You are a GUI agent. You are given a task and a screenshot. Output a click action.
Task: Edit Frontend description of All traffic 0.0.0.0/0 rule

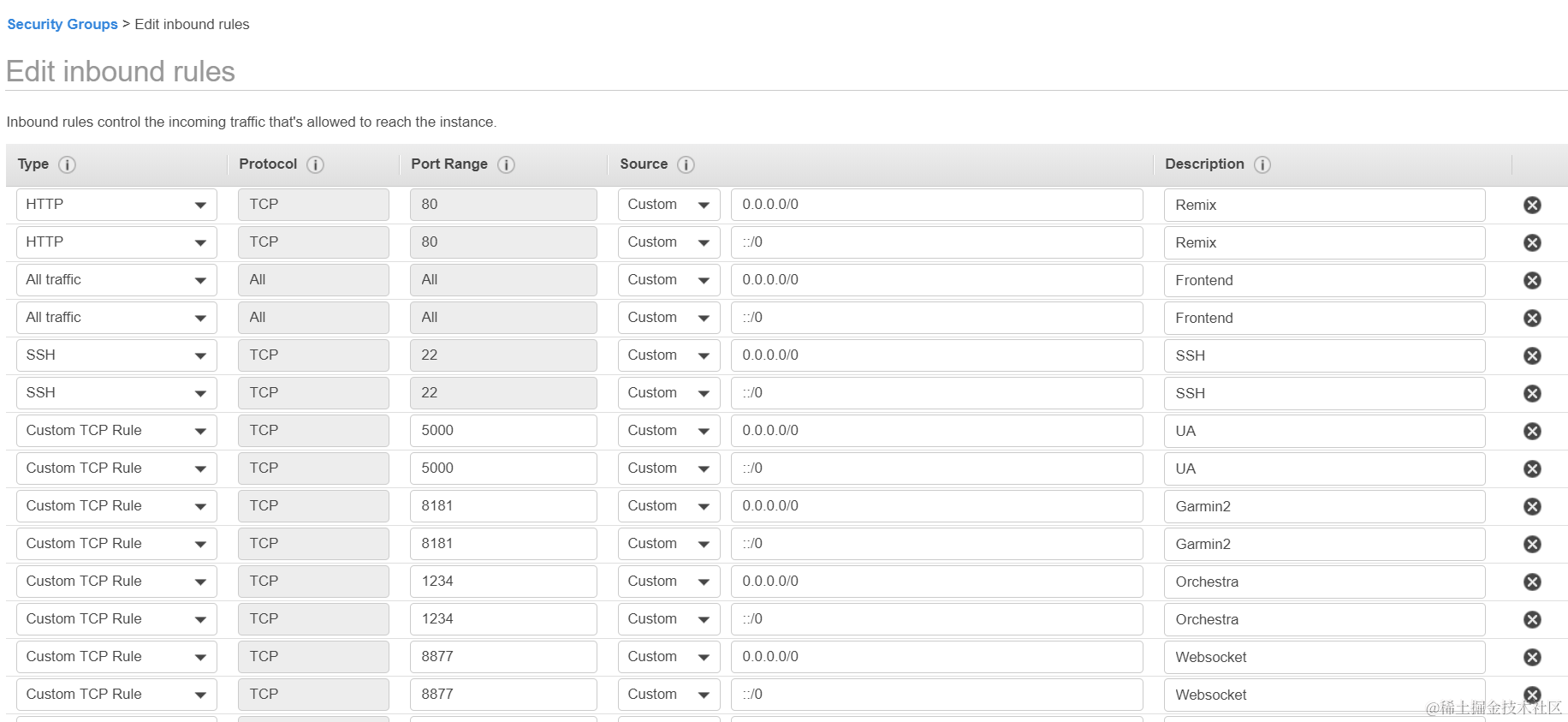[x=1324, y=280]
